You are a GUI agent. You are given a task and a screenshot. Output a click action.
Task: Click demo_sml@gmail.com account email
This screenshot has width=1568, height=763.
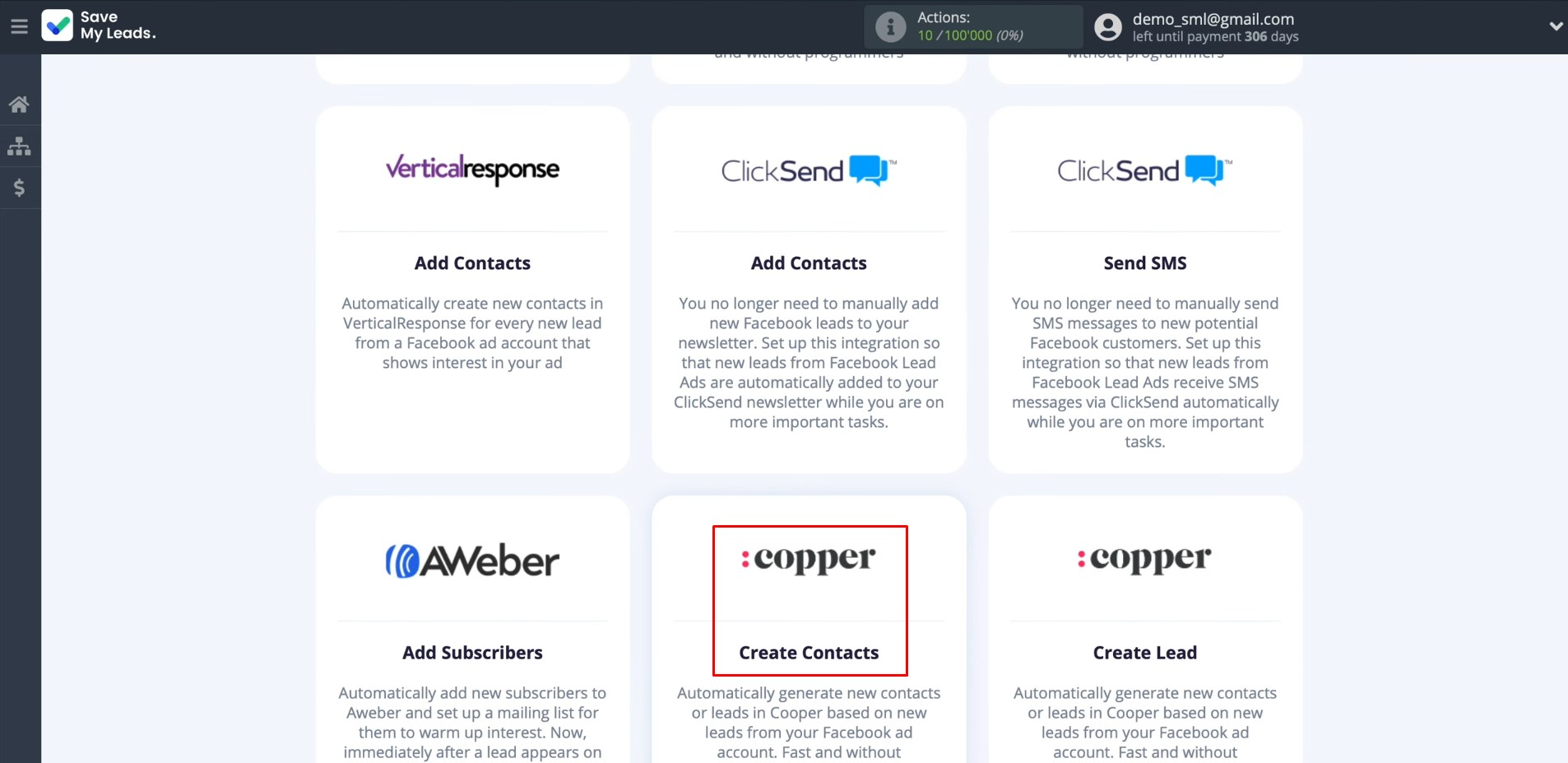tap(1213, 19)
